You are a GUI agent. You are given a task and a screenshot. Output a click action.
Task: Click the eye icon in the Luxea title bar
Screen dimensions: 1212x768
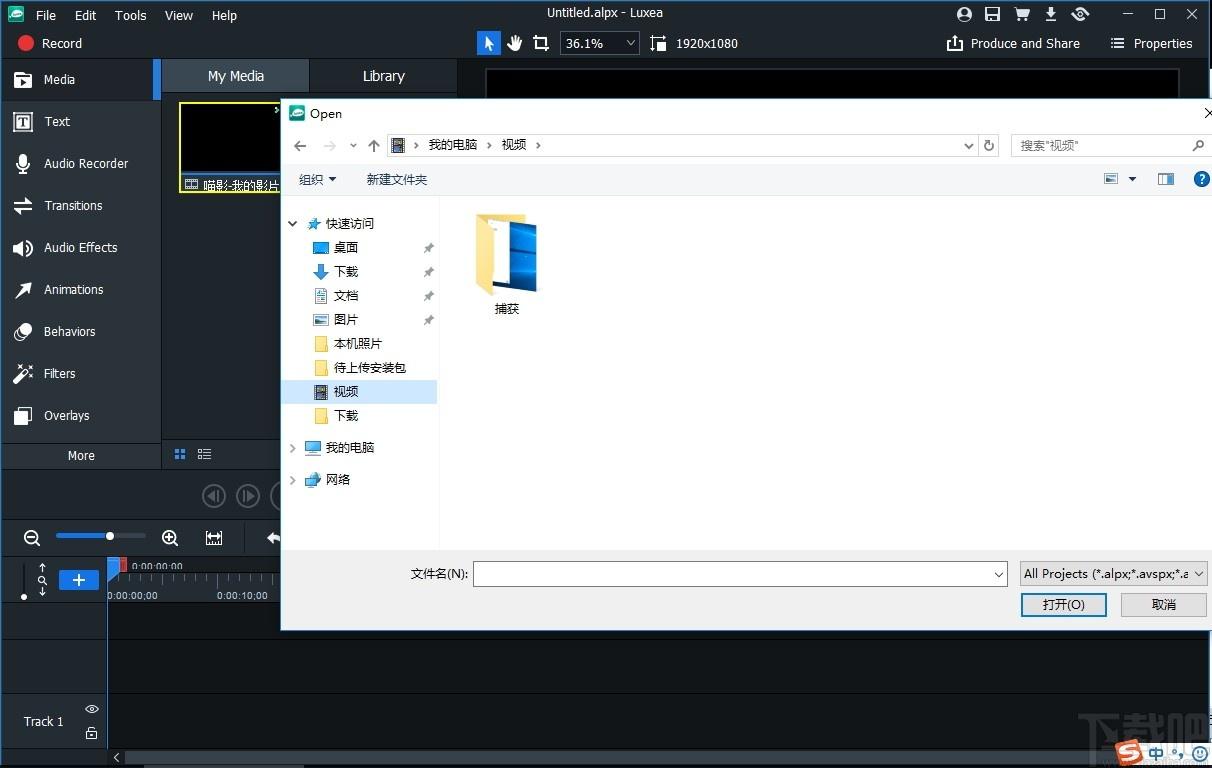pyautogui.click(x=1080, y=14)
